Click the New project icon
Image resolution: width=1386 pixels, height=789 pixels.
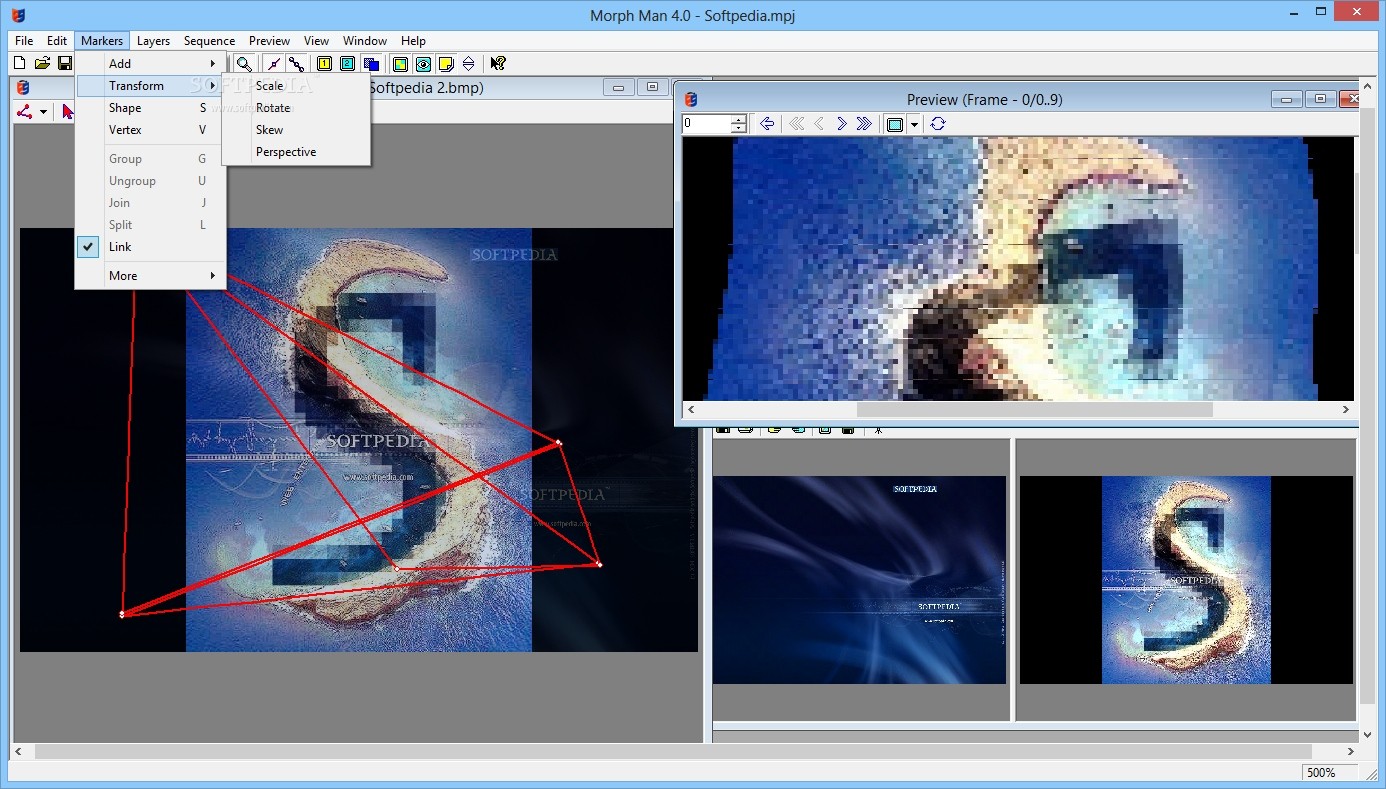(19, 63)
